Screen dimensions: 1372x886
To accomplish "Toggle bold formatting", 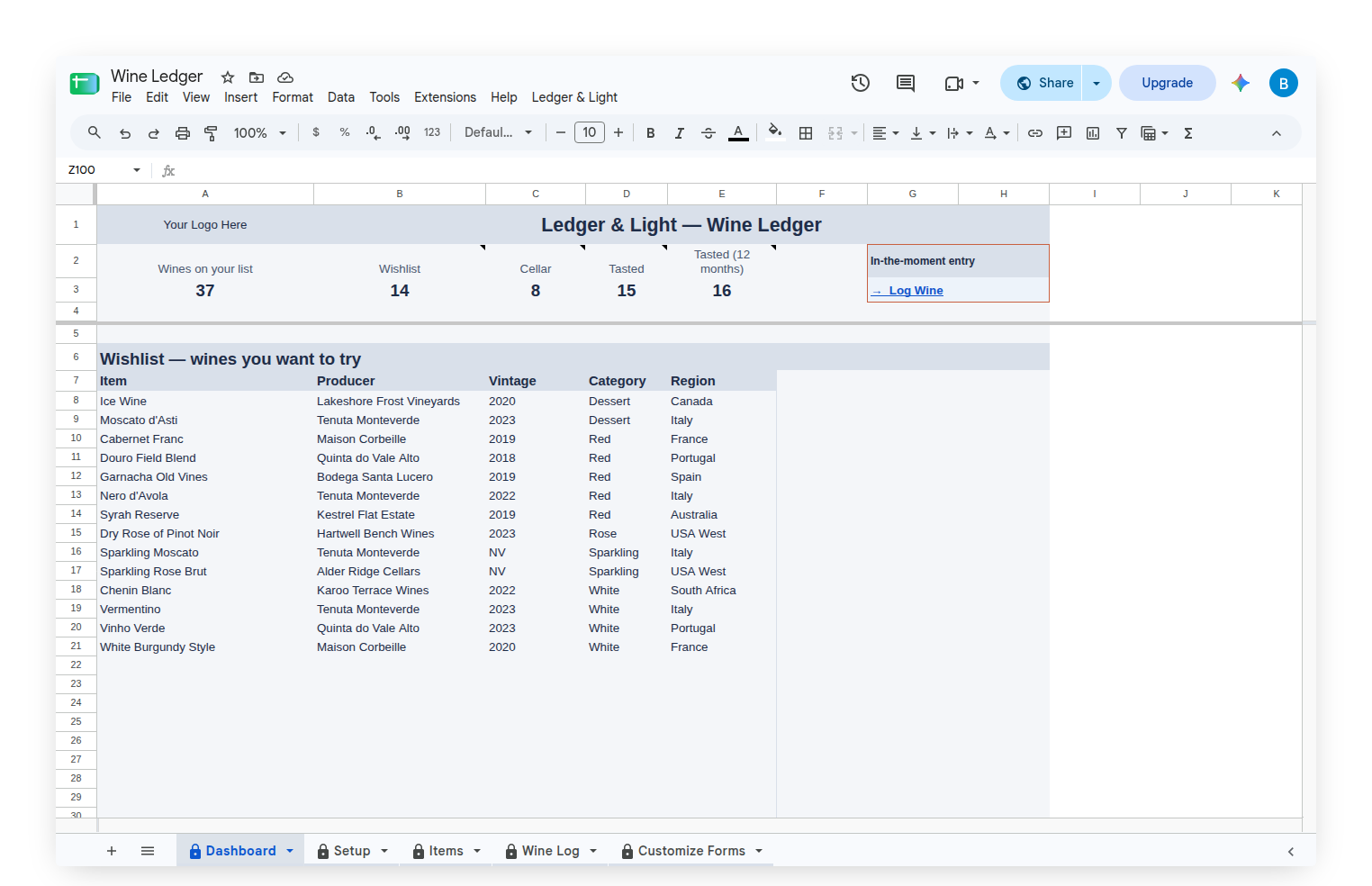I will pos(651,133).
